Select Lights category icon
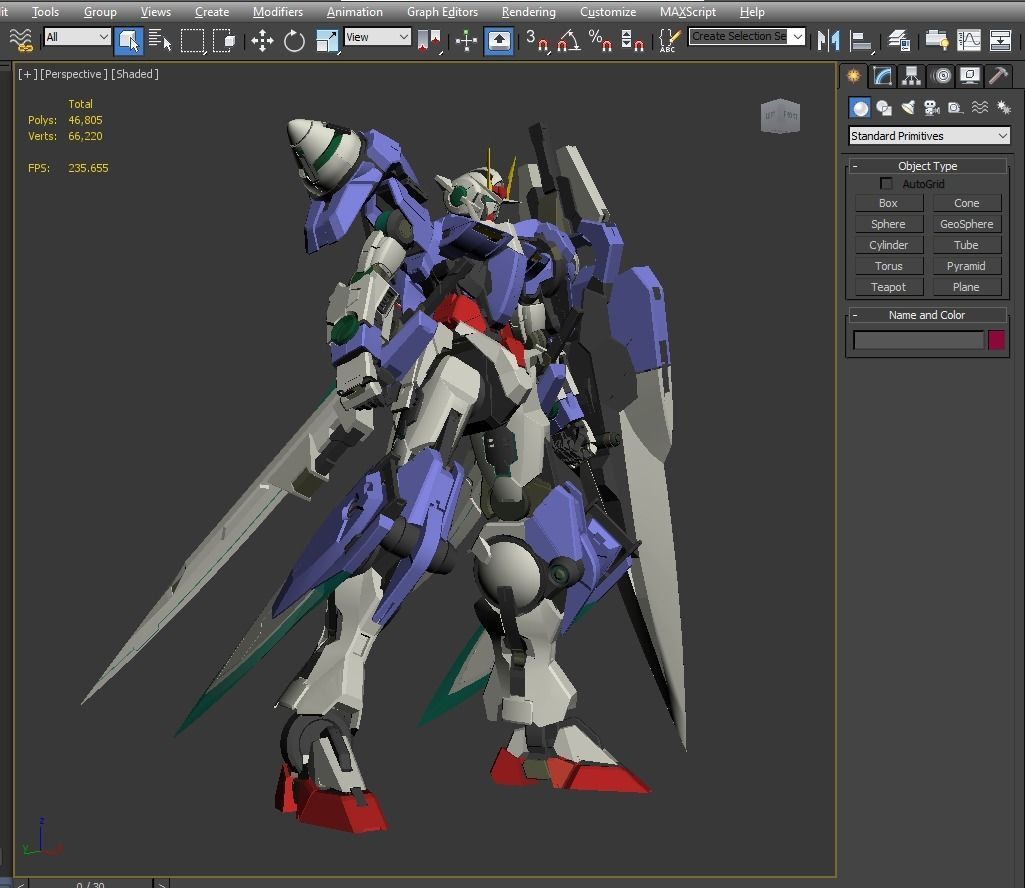Screen dimensions: 1025x888 [908, 108]
